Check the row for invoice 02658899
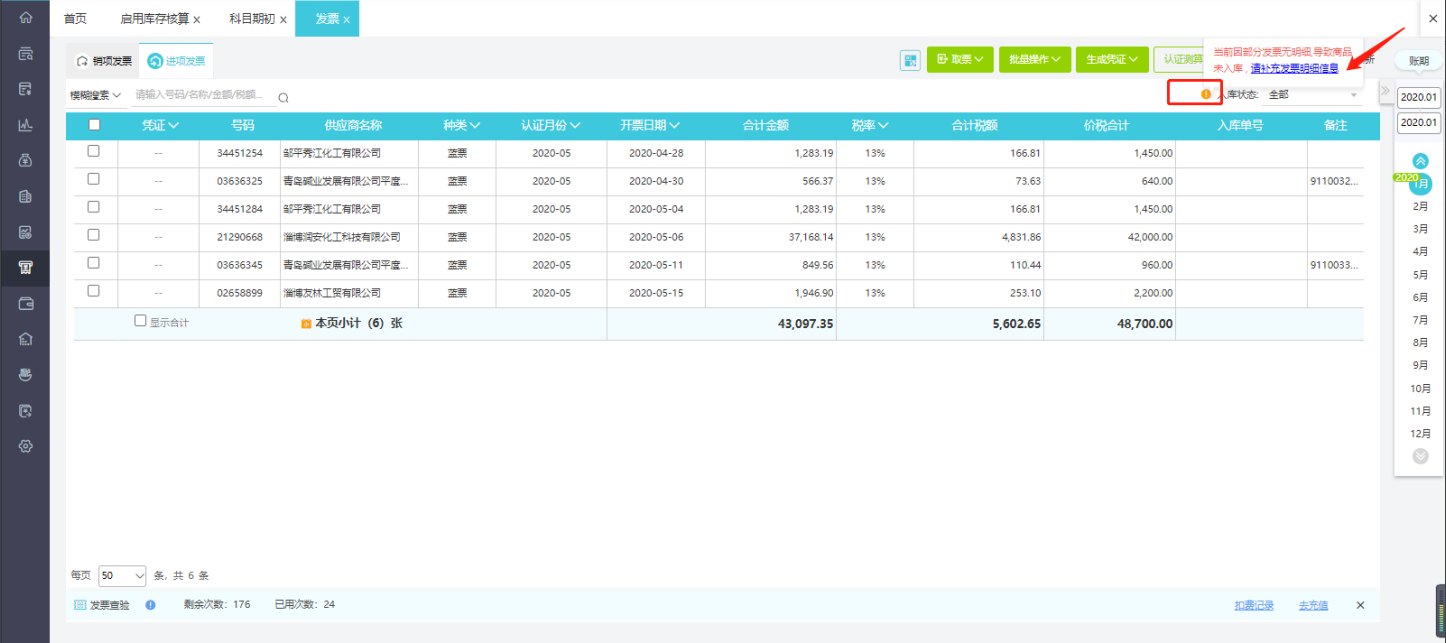 (x=94, y=291)
